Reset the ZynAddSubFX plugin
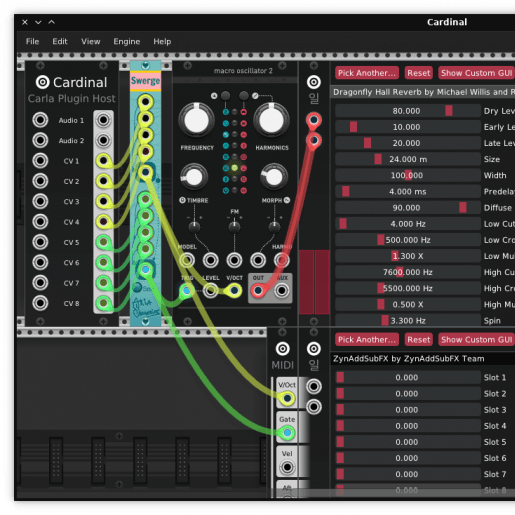The width and height of the screenshot is (515, 515). click(419, 340)
